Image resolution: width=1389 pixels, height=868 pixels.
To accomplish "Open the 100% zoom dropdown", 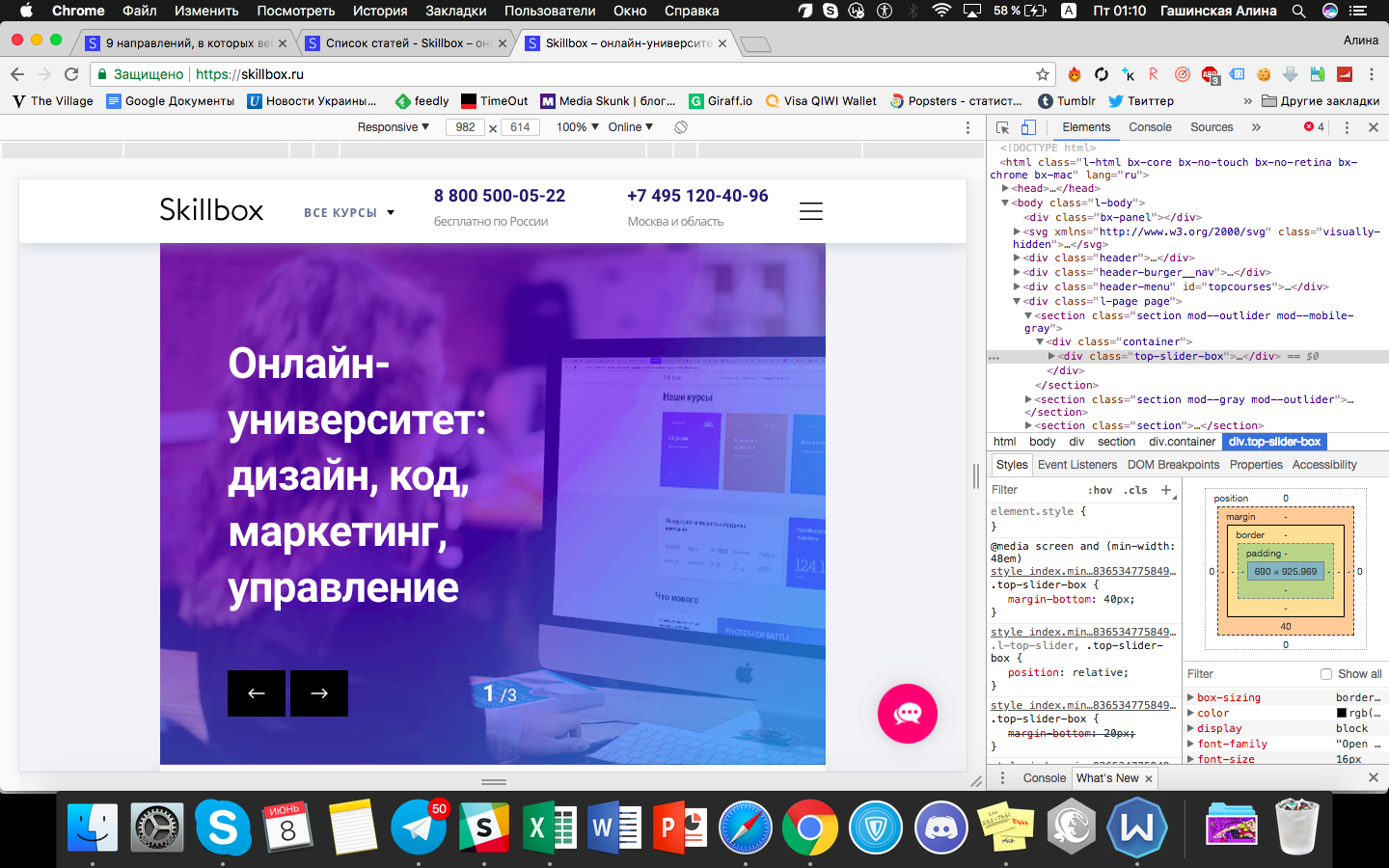I will coord(578,127).
